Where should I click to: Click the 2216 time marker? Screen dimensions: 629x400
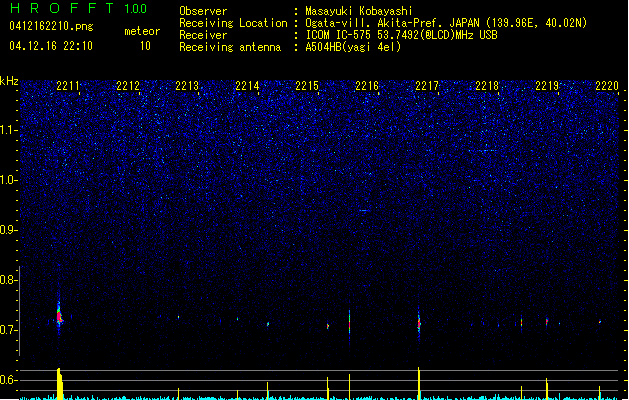click(367, 86)
